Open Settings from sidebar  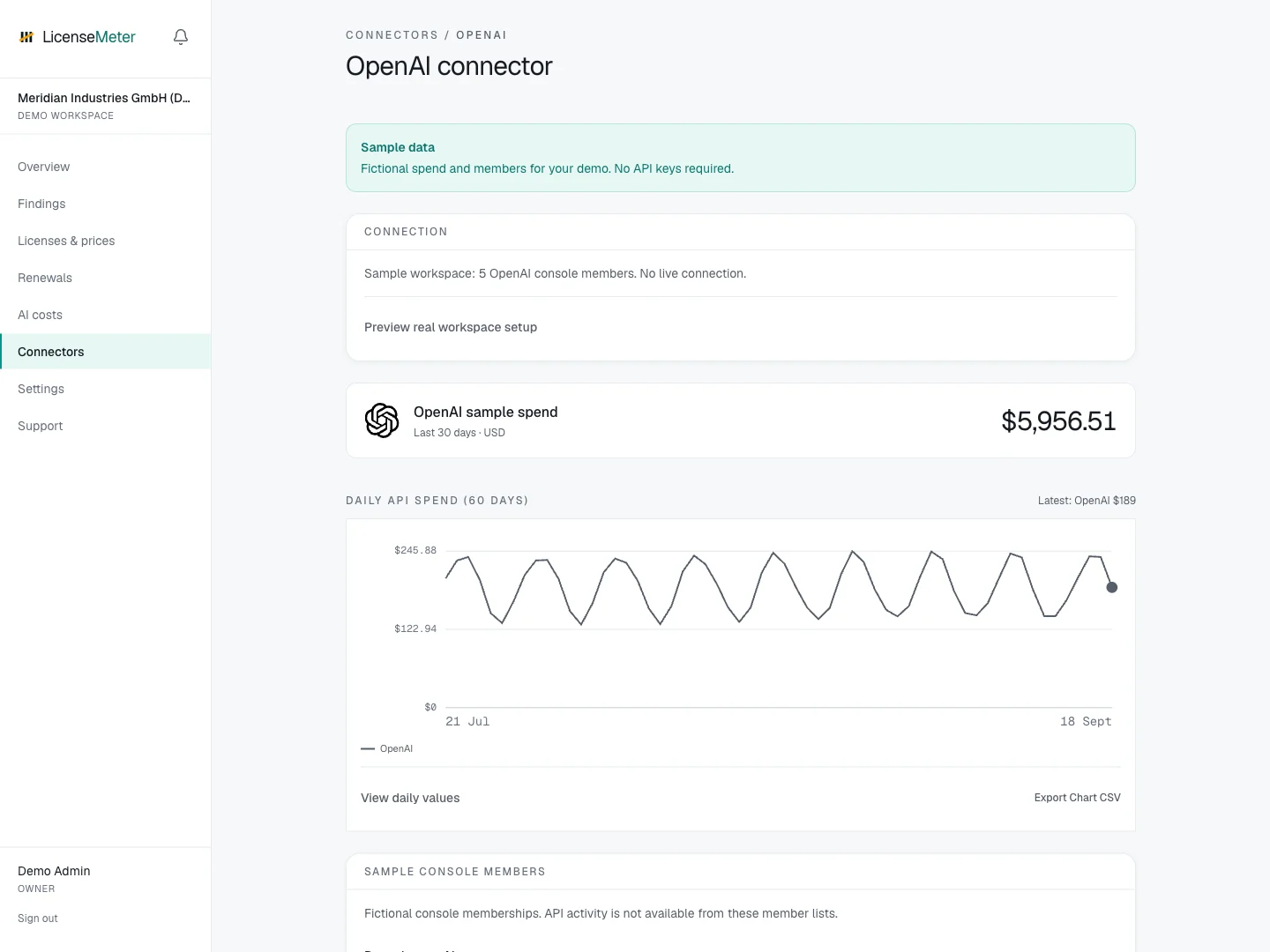point(106,389)
